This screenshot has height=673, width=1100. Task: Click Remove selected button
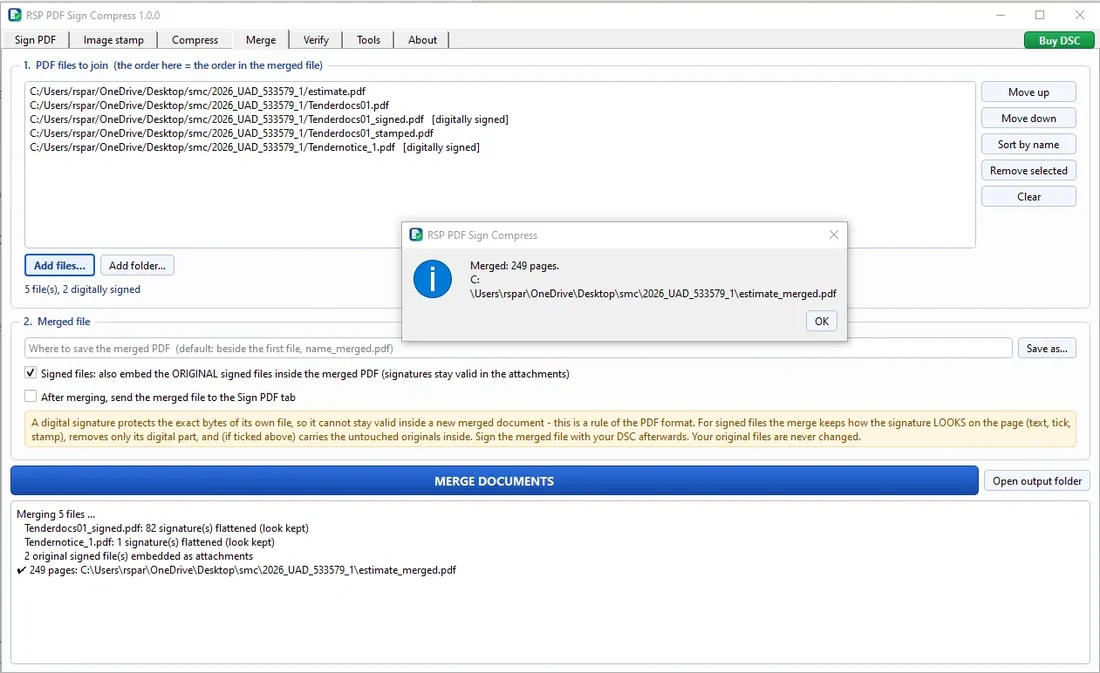[1028, 171]
